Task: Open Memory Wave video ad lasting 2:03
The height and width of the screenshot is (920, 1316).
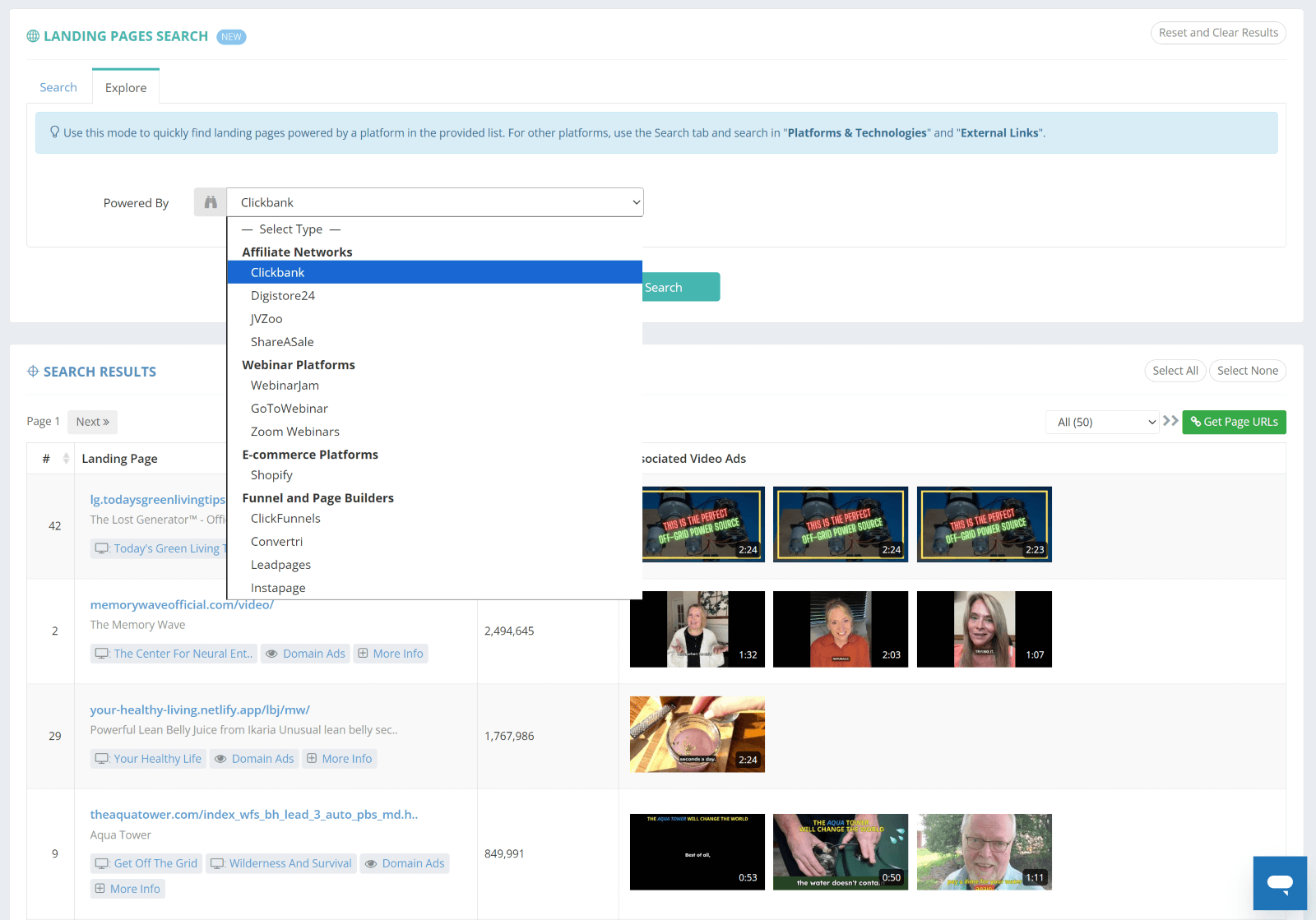Action: (841, 629)
